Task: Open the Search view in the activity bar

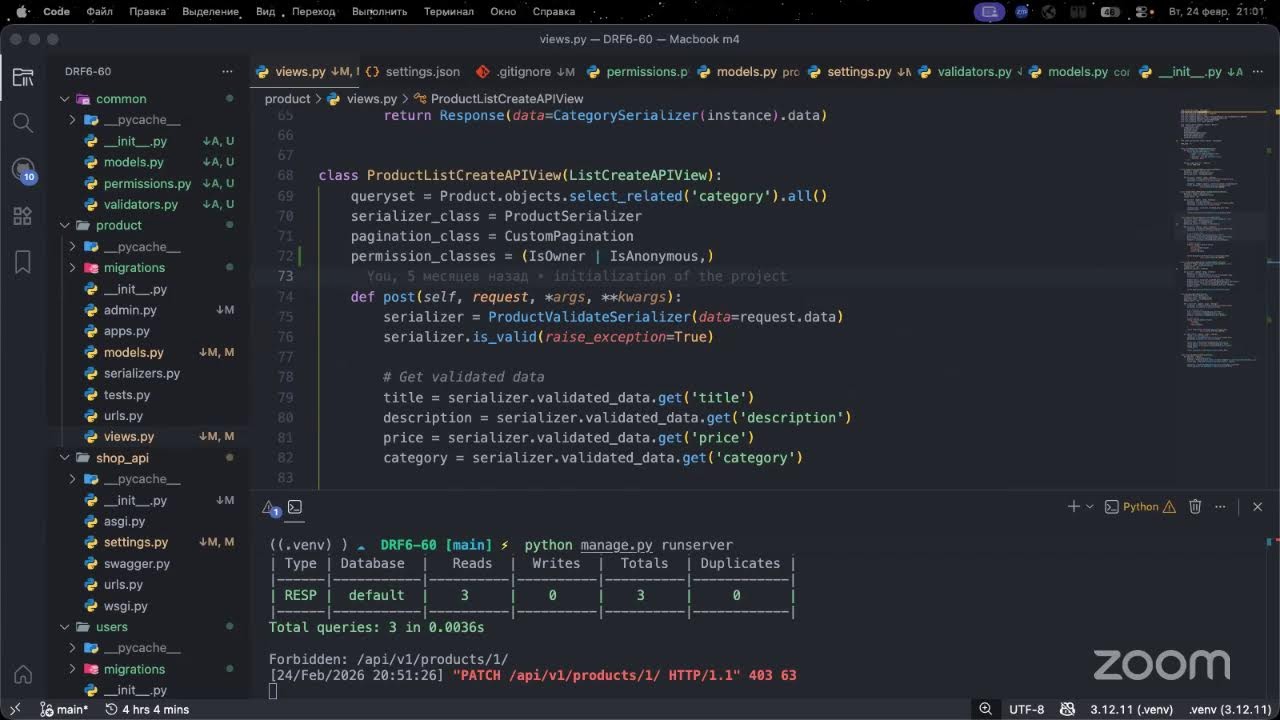Action: tap(23, 123)
